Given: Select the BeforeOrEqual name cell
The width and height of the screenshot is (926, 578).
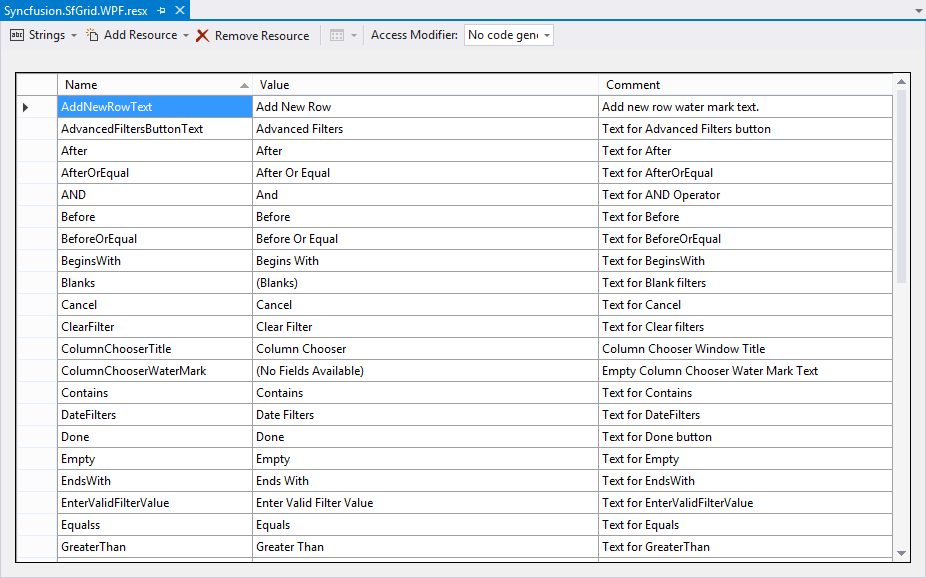Looking at the screenshot, I should pos(155,239).
